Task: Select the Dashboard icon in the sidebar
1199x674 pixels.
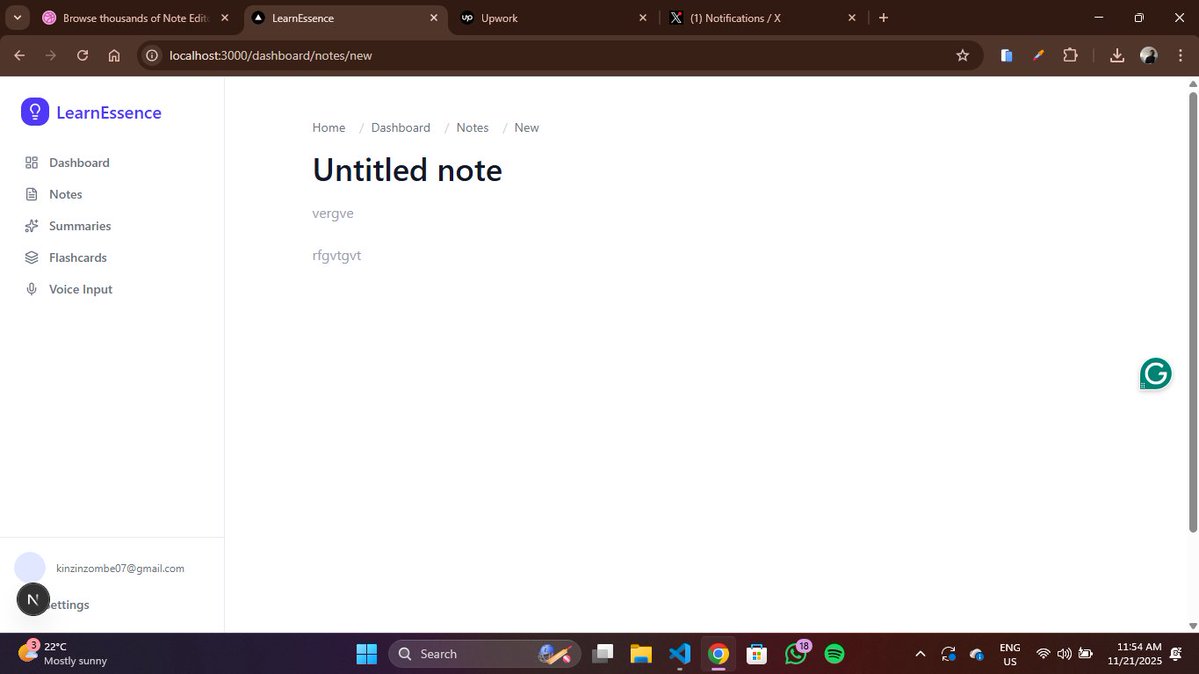Action: (x=31, y=162)
